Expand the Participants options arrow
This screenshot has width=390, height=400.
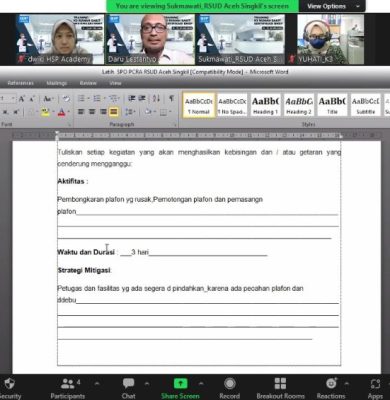coord(97,384)
